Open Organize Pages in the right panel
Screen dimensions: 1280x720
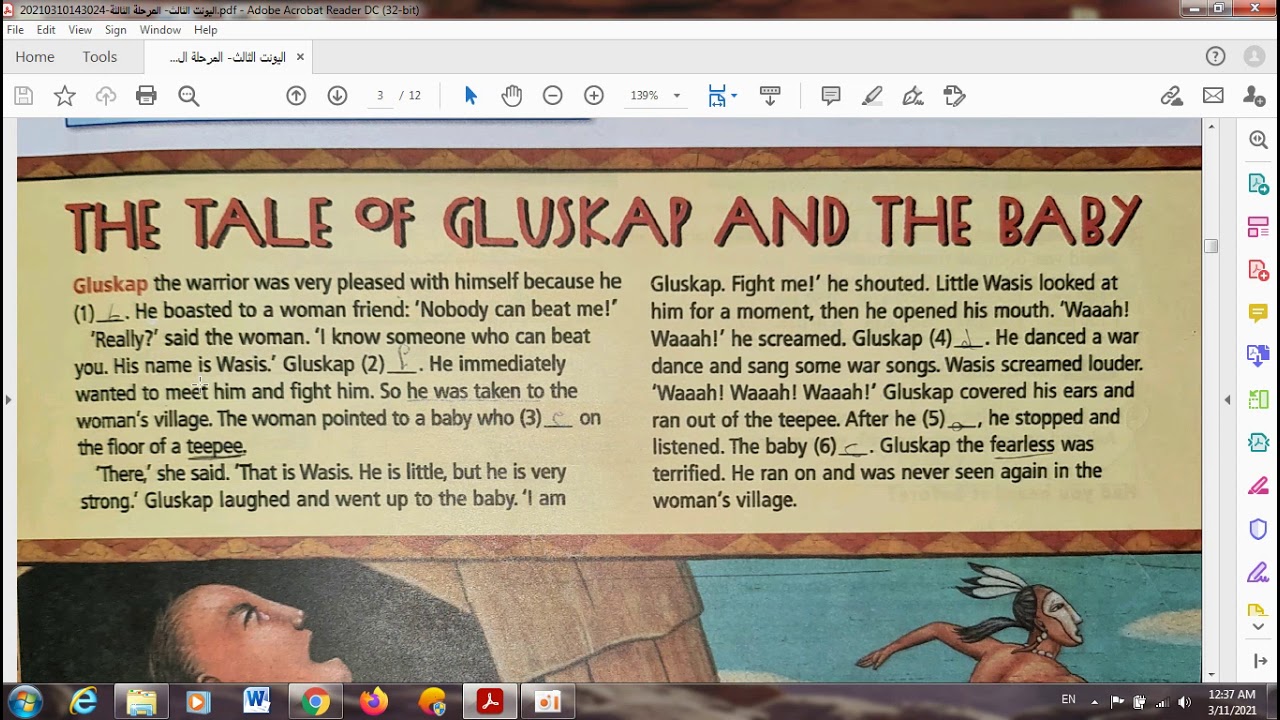(x=1258, y=227)
